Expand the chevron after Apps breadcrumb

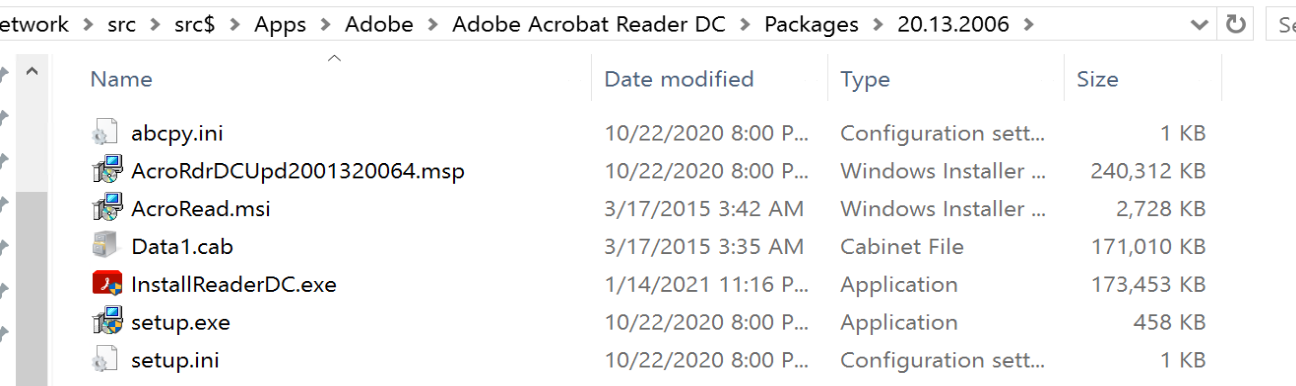coord(324,24)
